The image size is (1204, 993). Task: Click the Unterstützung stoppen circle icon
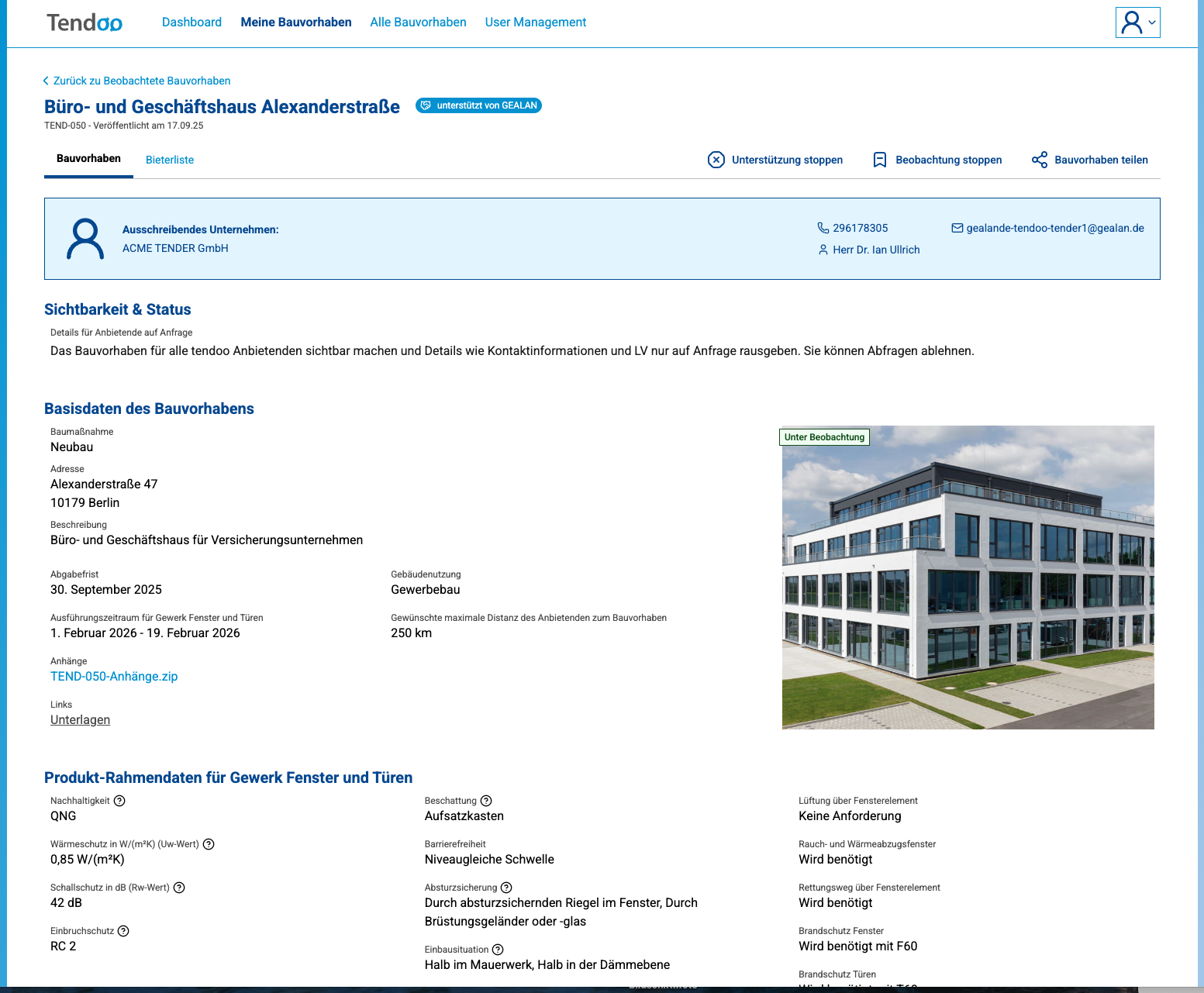(x=717, y=160)
